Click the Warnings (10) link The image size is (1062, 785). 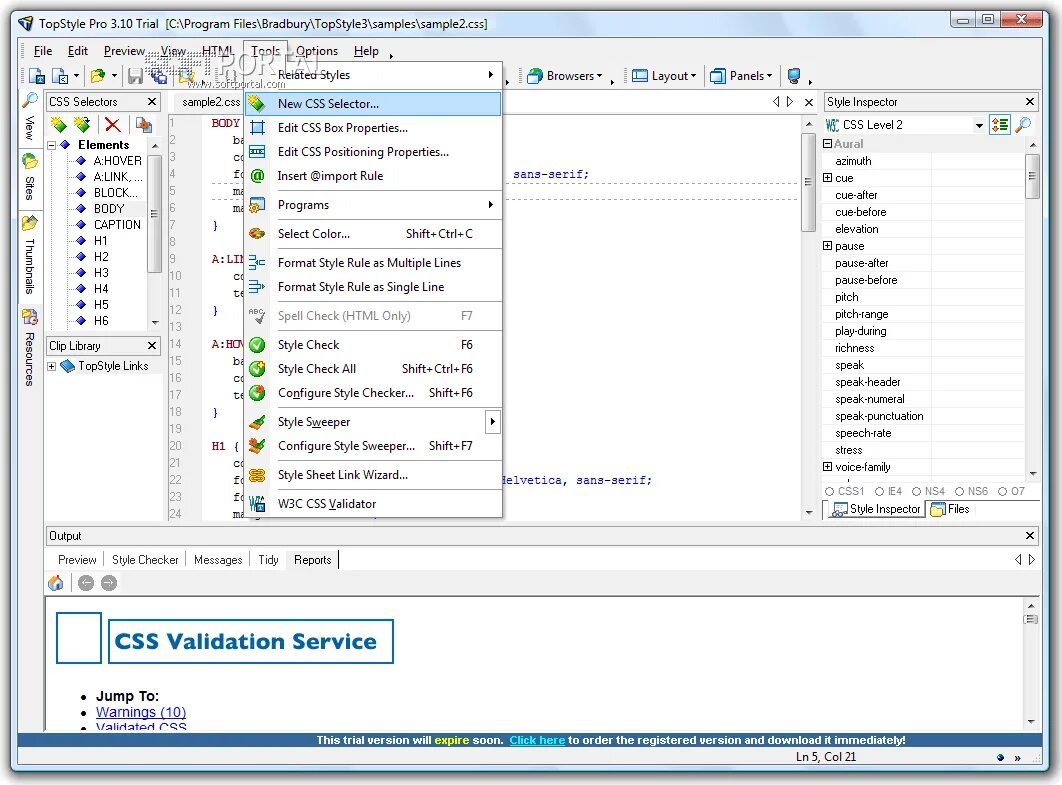141,713
